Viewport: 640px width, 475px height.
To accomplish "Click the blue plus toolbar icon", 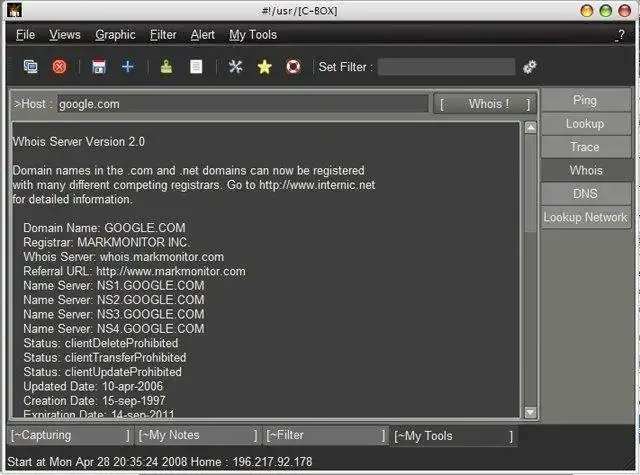I will coord(128,67).
